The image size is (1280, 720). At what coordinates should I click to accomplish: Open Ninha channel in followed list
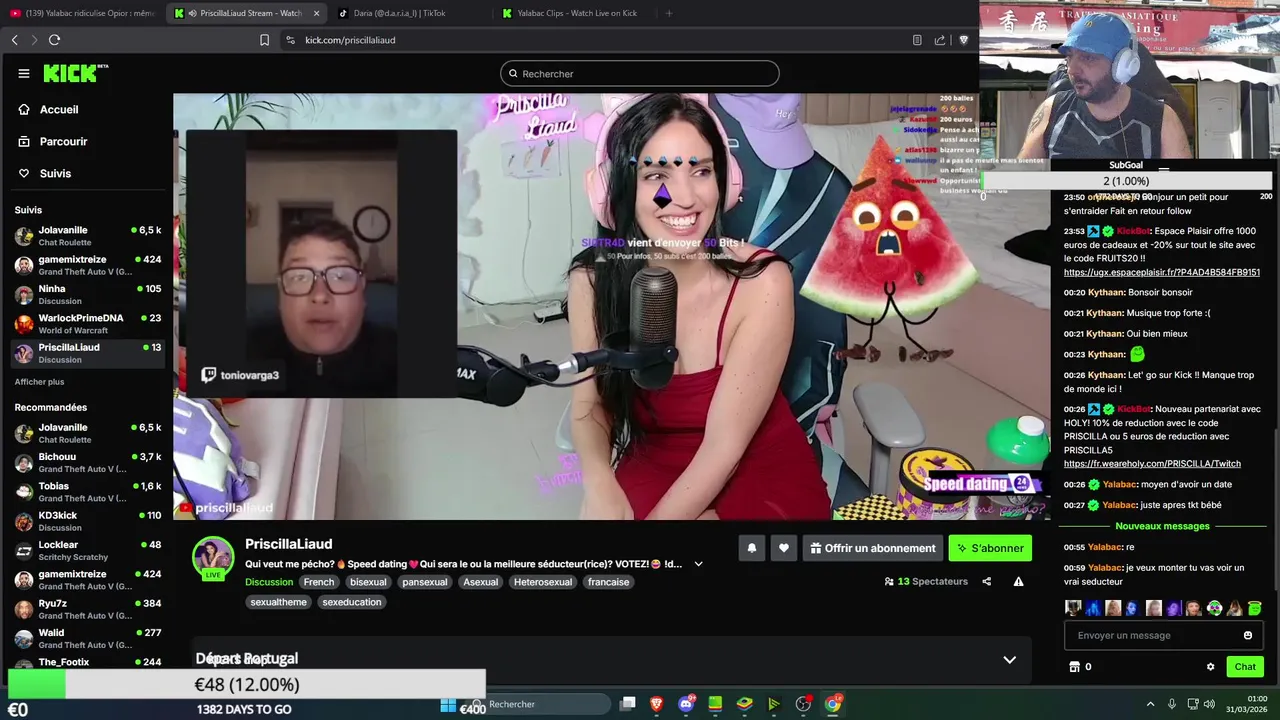point(88,294)
